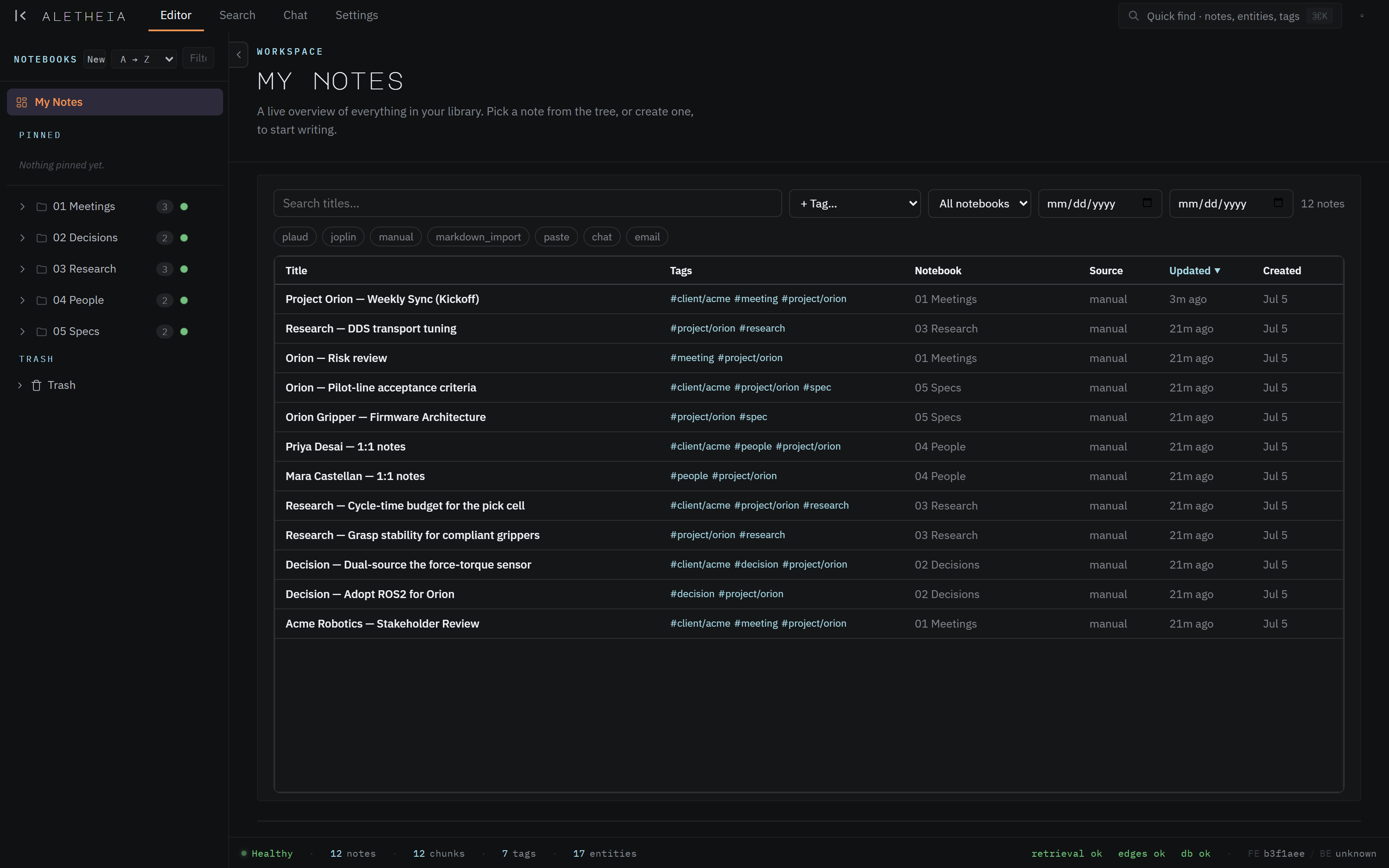
Task: Focus the Quick find search box
Action: pos(1229,16)
